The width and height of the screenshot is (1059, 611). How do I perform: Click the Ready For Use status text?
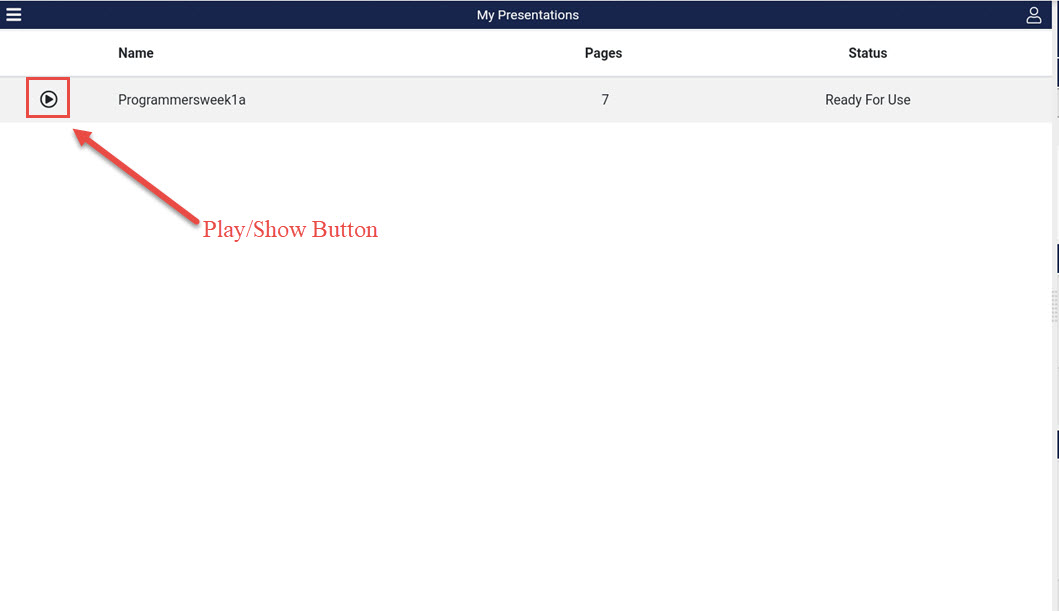pyautogui.click(x=867, y=100)
